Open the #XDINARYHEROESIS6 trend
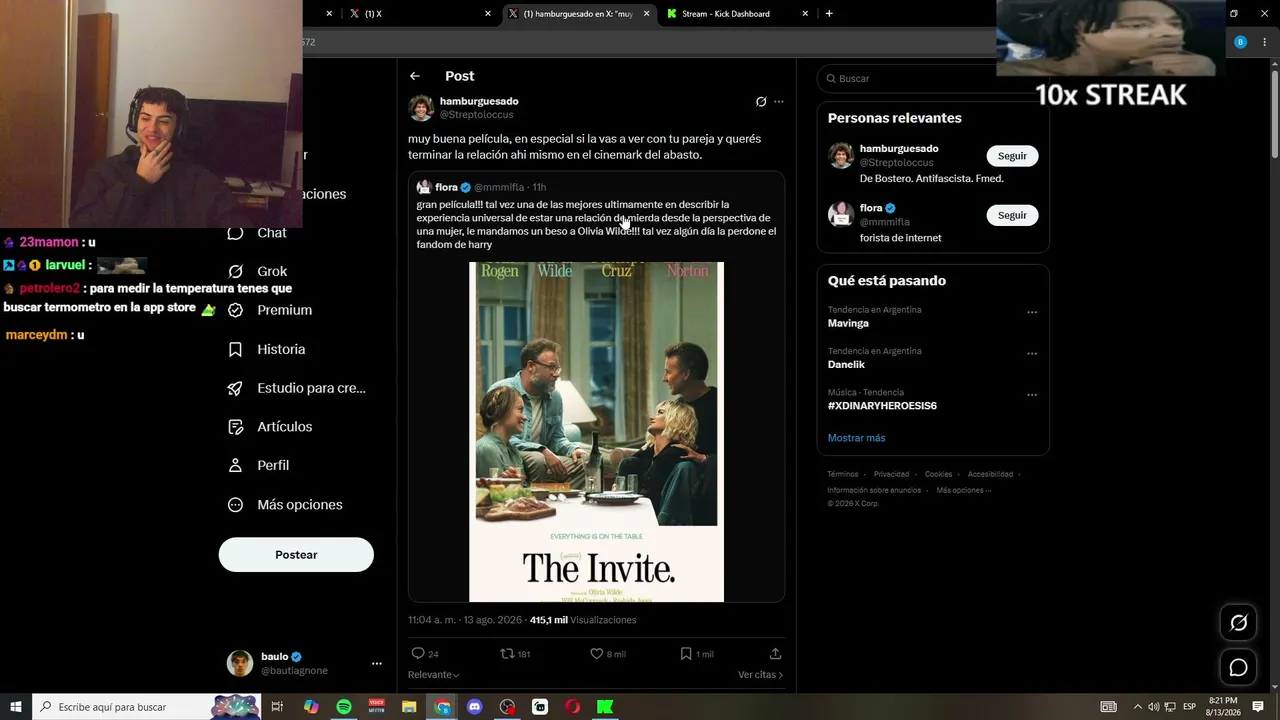 tap(882, 406)
